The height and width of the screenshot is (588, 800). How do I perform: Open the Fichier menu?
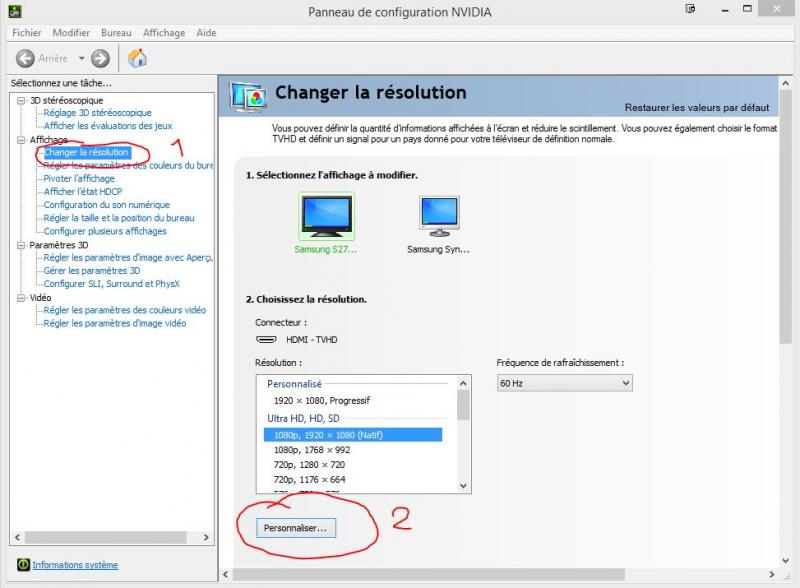27,33
